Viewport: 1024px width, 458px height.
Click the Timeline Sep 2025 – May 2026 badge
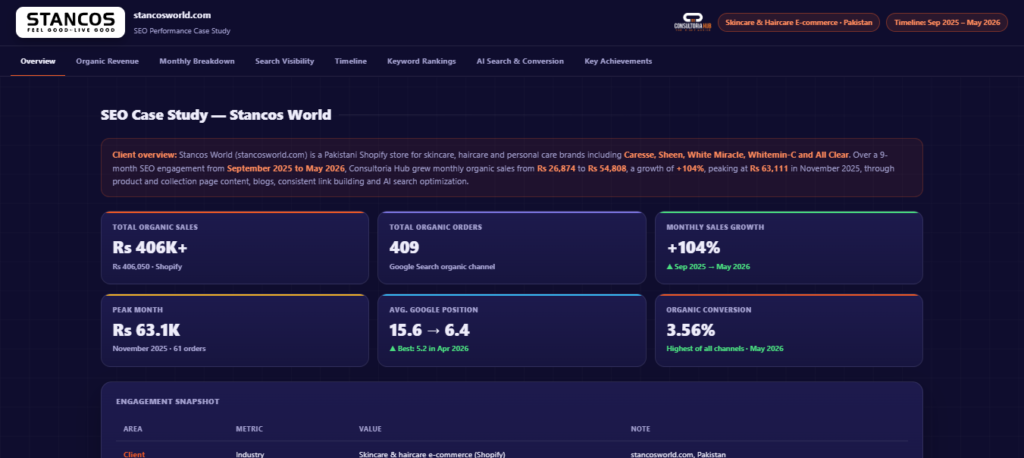pos(947,22)
